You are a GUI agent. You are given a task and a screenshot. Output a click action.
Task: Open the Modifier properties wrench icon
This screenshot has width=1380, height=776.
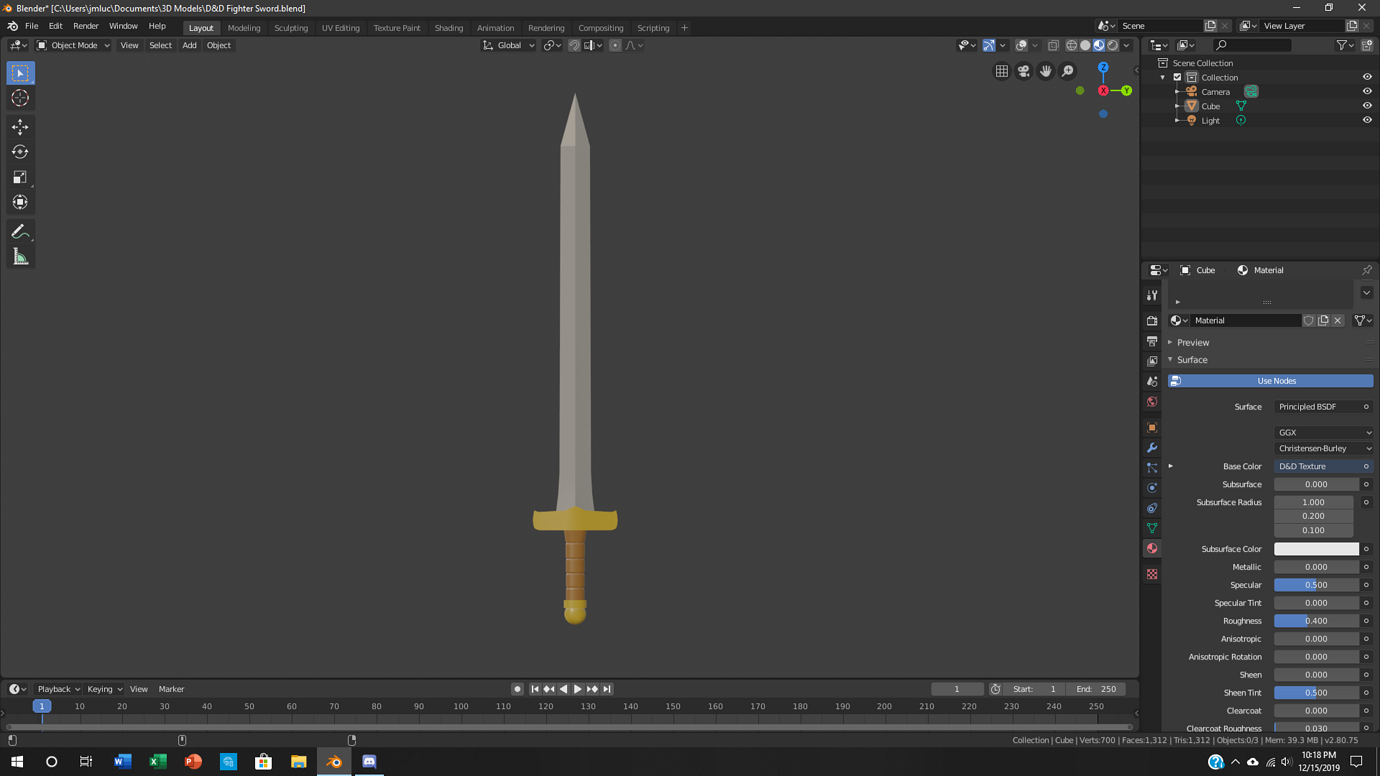coord(1151,447)
